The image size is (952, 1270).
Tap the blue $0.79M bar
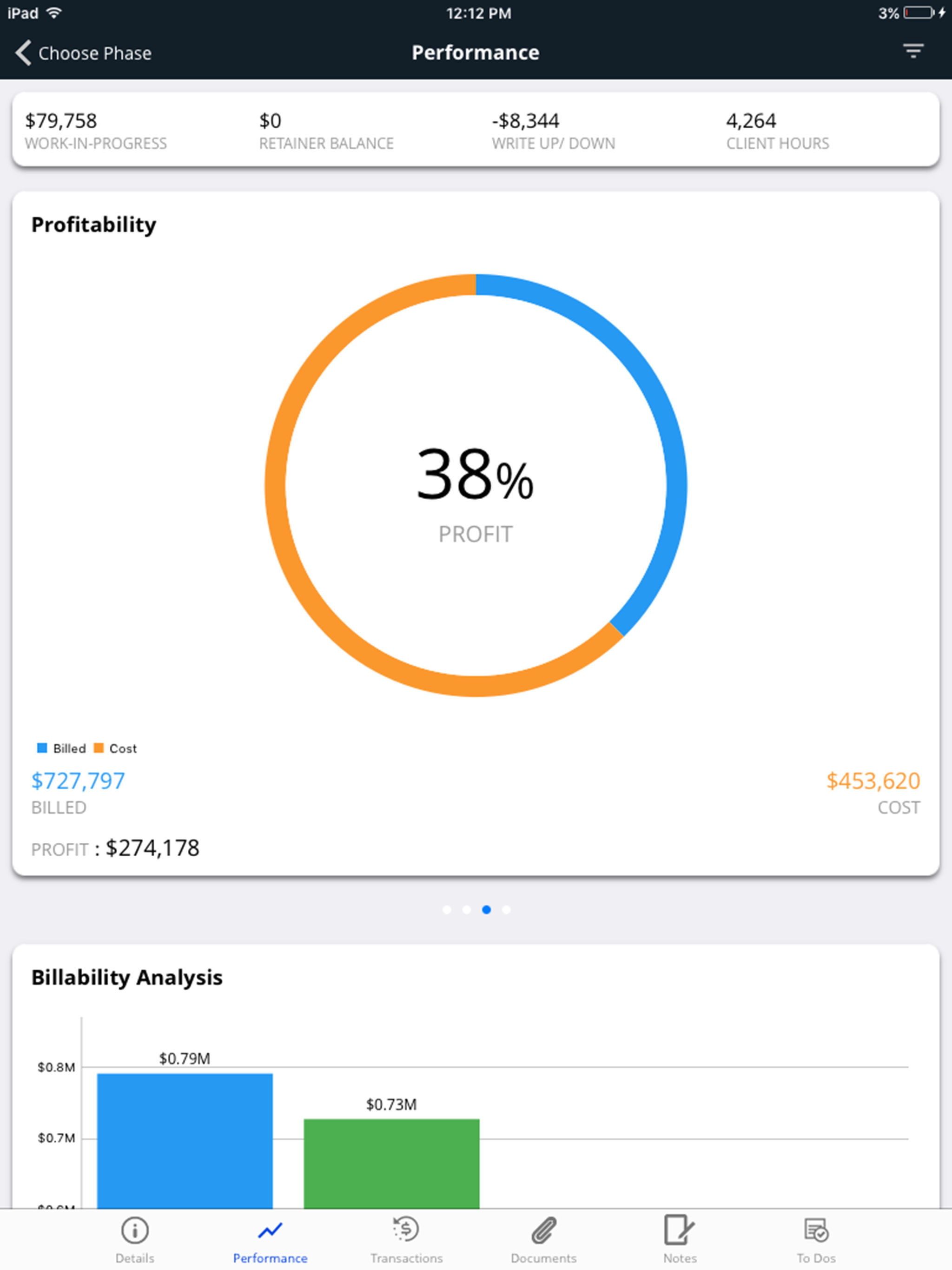point(185,1141)
